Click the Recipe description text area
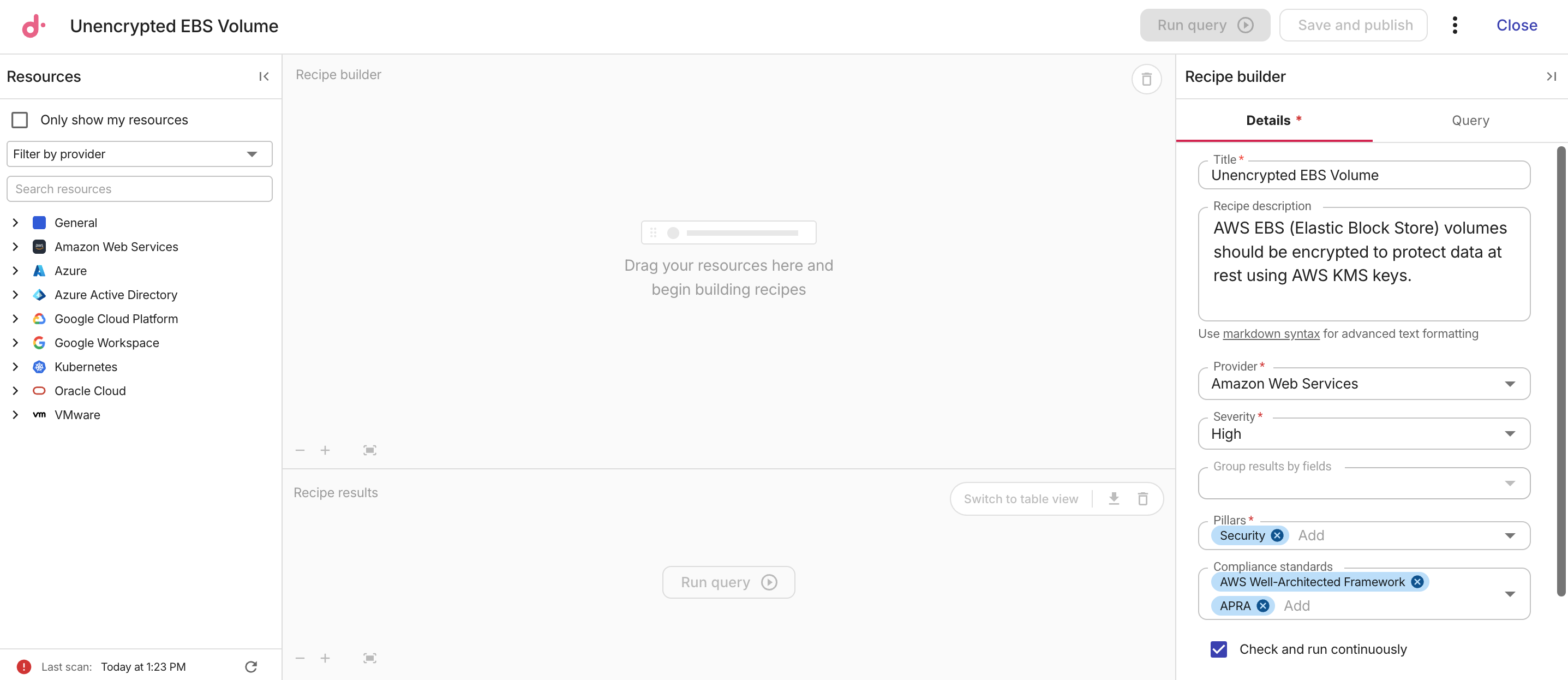 coord(1363,264)
